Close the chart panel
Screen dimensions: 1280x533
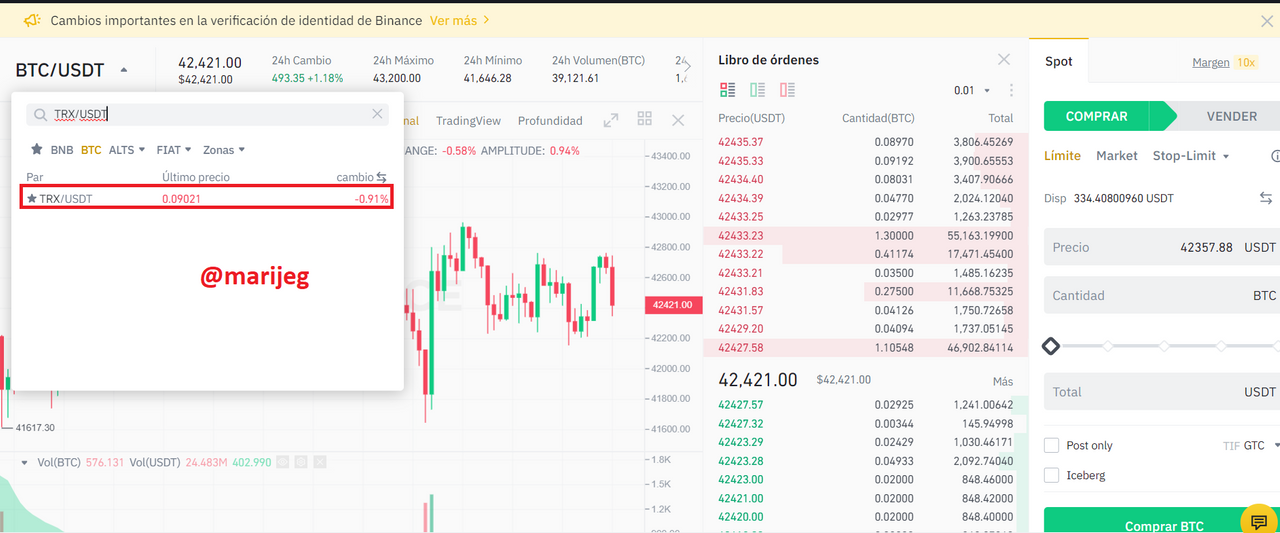click(678, 120)
